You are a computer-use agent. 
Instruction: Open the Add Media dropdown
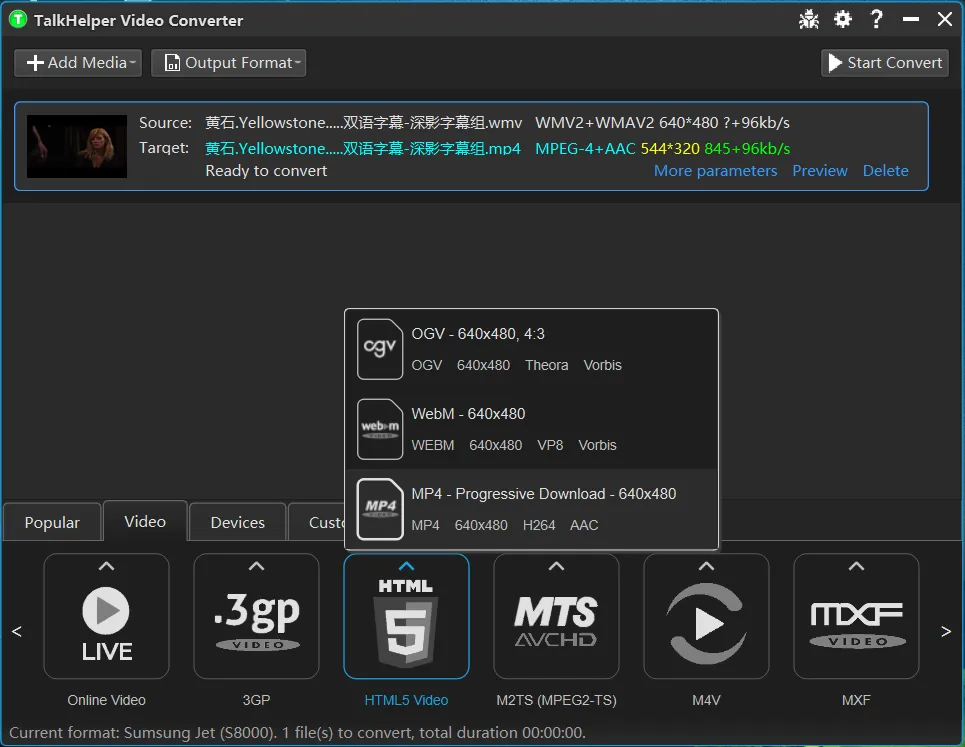point(78,63)
